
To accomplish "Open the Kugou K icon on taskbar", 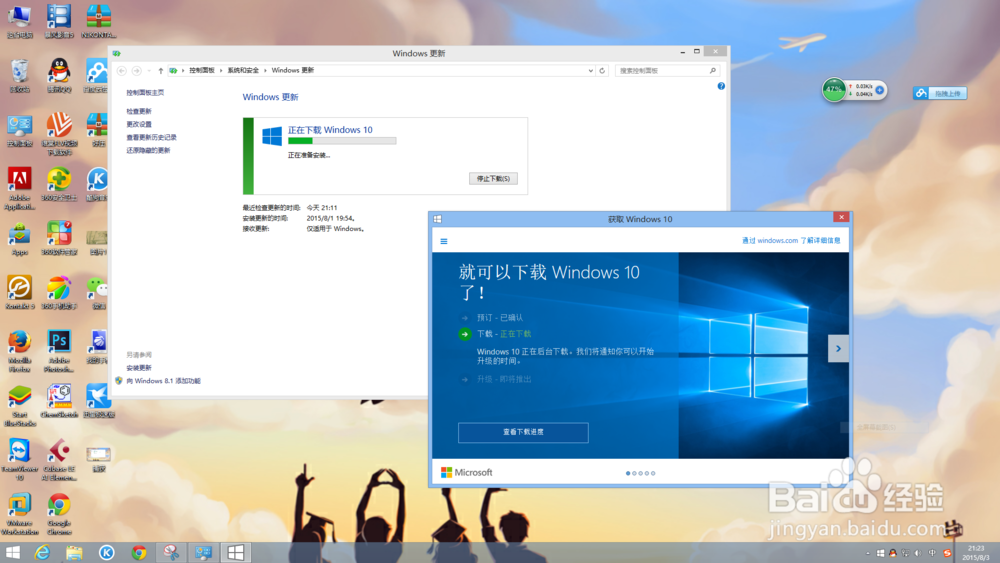I will click(x=107, y=552).
